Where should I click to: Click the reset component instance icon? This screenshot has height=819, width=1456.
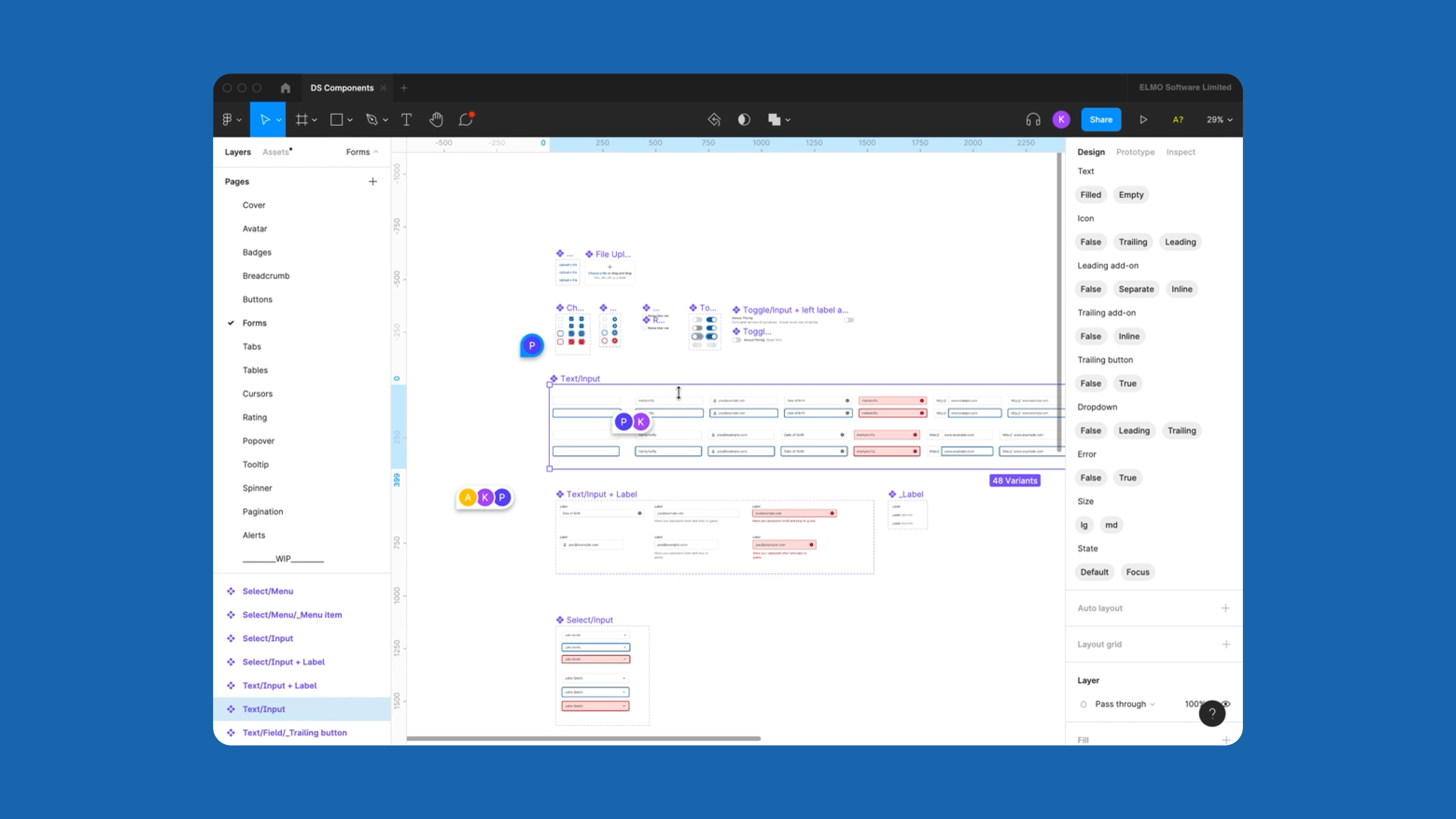pyautogui.click(x=714, y=119)
